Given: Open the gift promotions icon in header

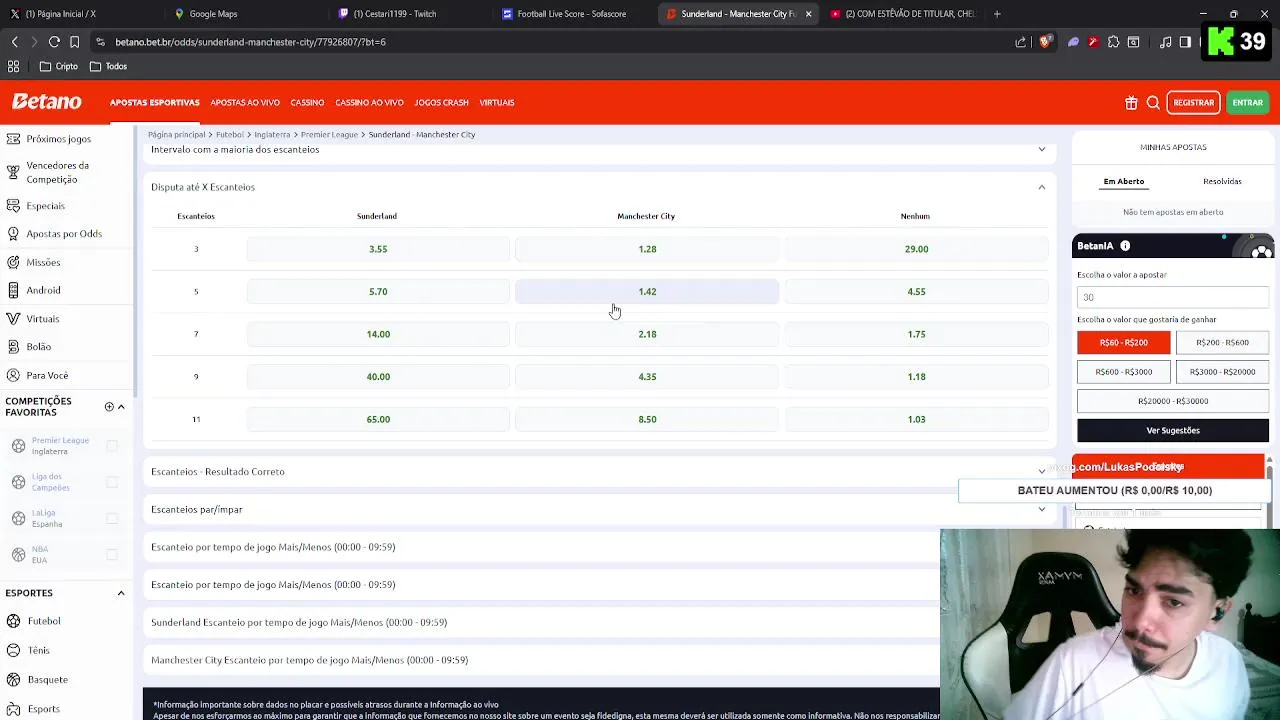Looking at the screenshot, I should point(1131,102).
